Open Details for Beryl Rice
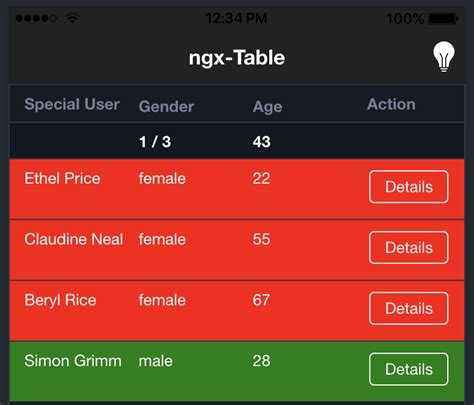 point(409,309)
